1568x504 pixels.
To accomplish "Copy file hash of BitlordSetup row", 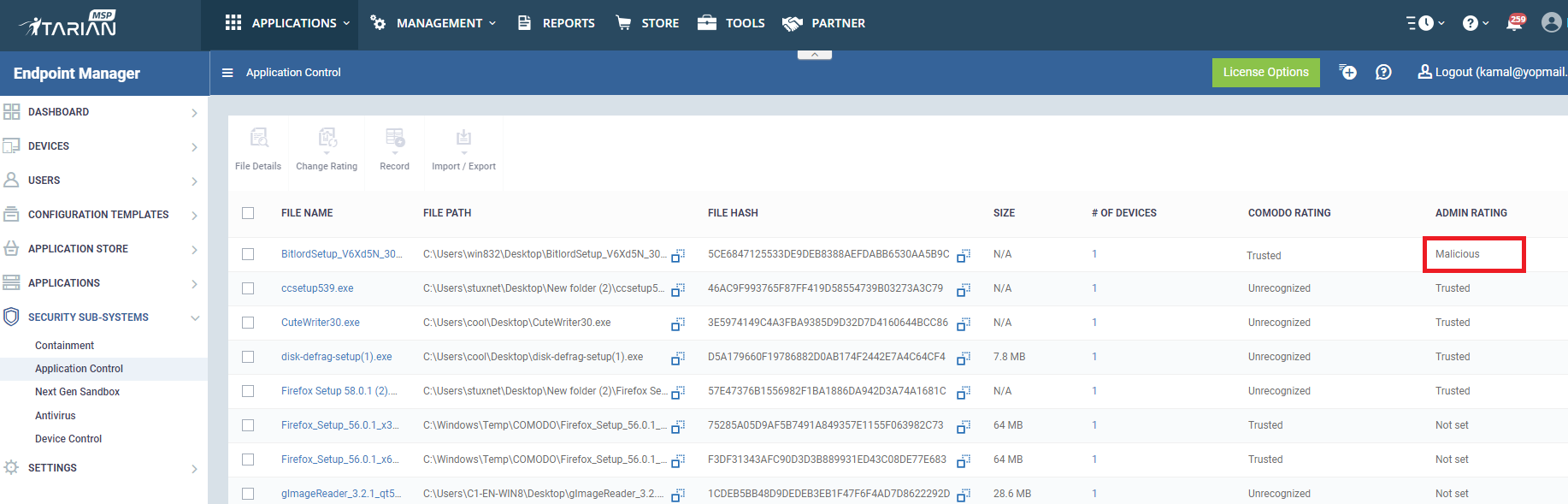I will [x=964, y=255].
